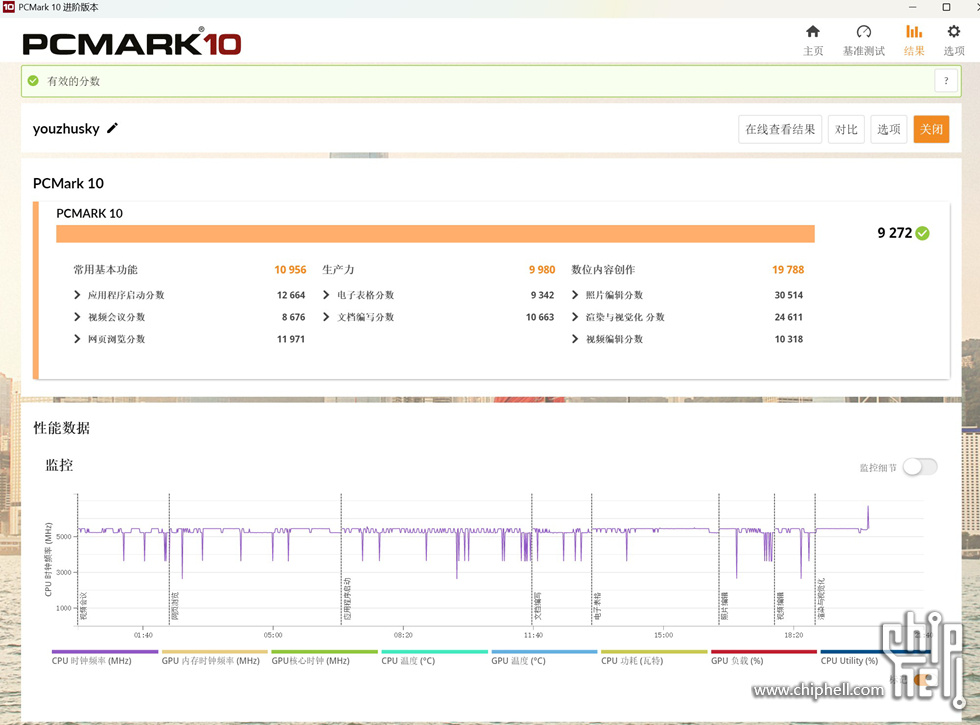980x725 pixels.
Task: Select the 结果 bar chart icon
Action: click(x=914, y=31)
